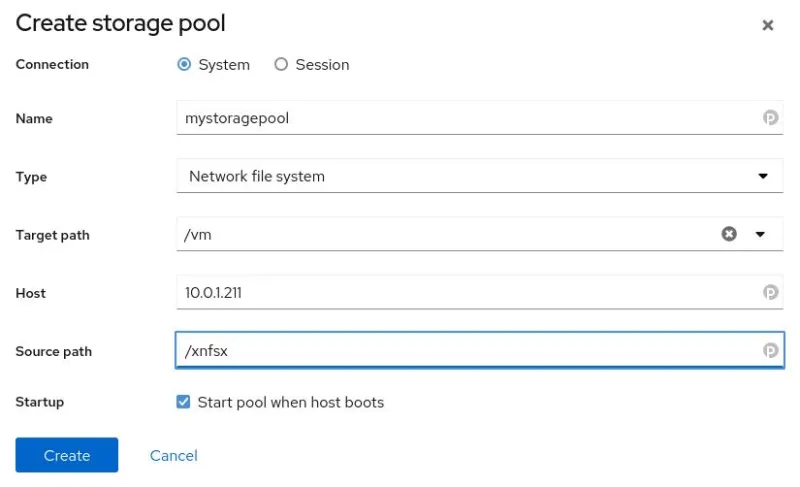
Task: Select the Session connection radio button
Action: click(281, 64)
